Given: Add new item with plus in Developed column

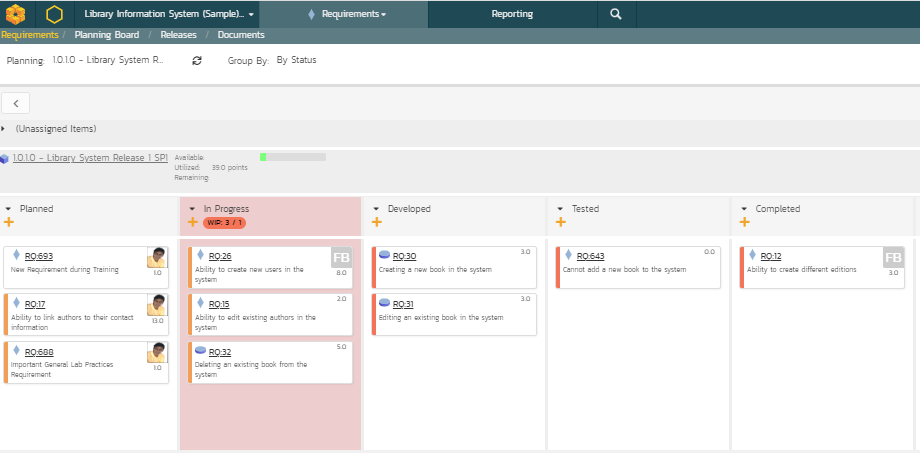Looking at the screenshot, I should (x=376, y=222).
